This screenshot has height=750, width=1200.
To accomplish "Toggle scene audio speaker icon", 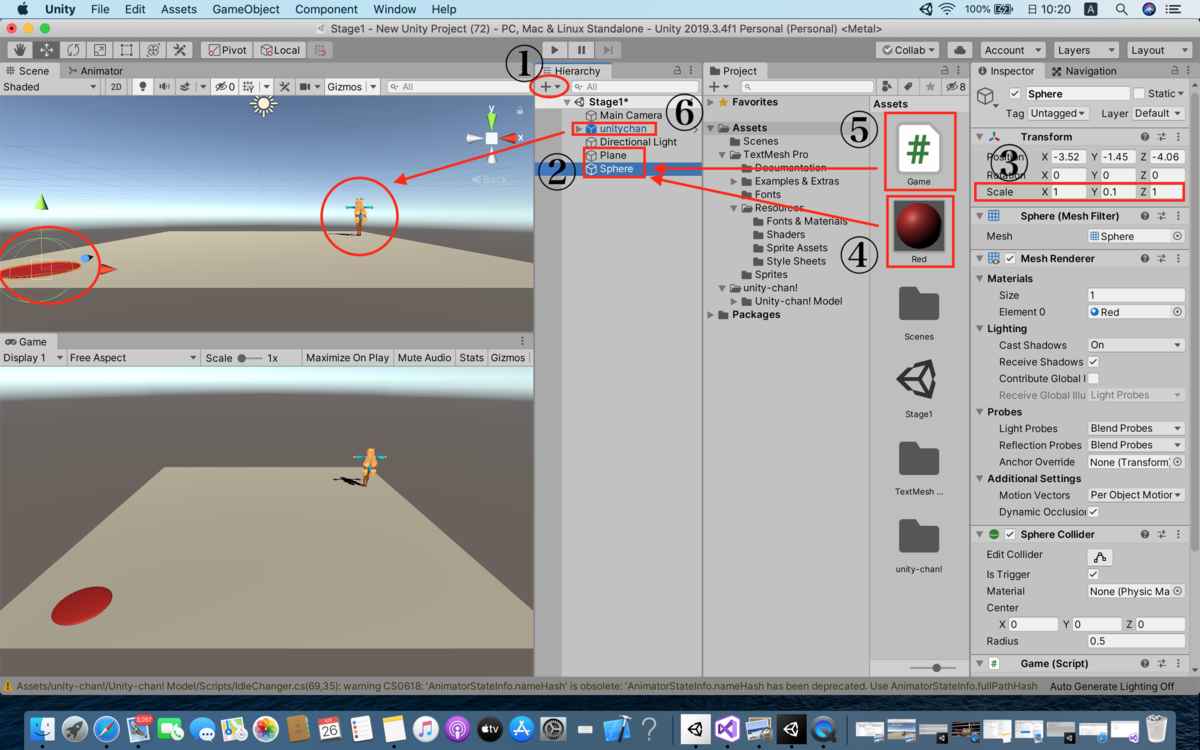I will point(165,87).
